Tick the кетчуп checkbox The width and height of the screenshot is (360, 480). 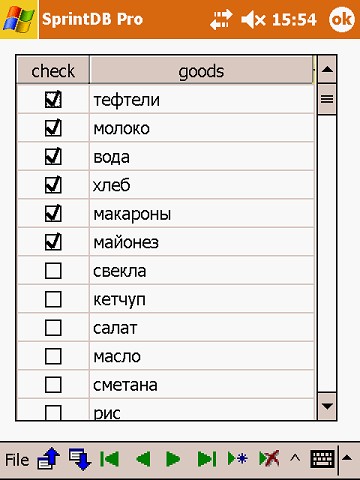53,299
